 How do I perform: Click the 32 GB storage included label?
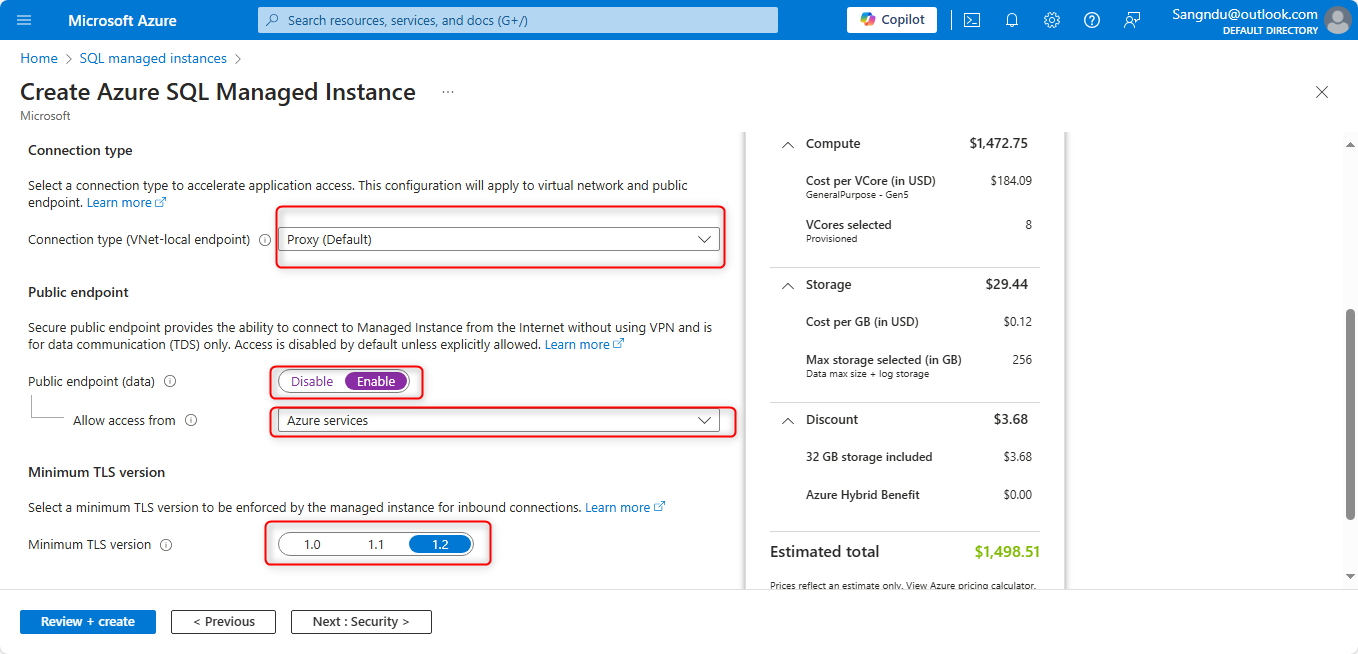(869, 457)
